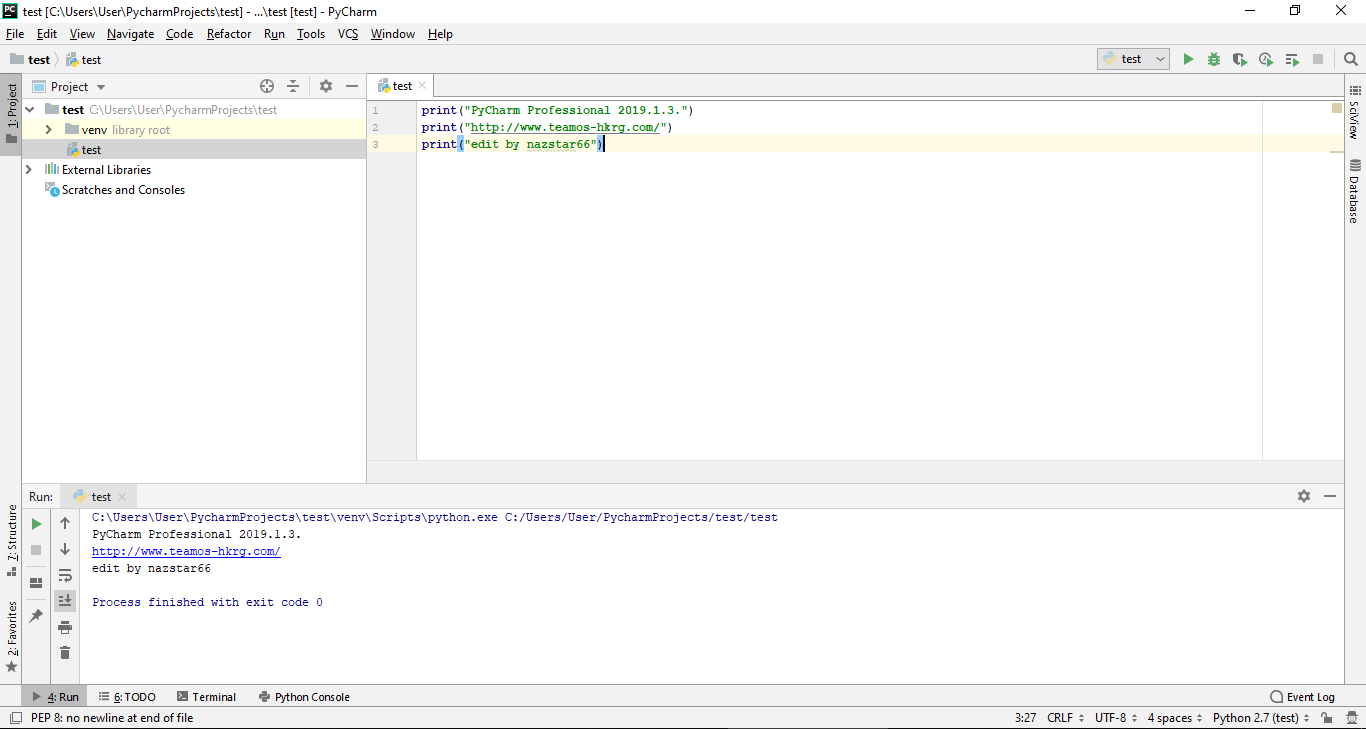
Task: Pin the Run tab with the pin icon
Action: [x=36, y=616]
